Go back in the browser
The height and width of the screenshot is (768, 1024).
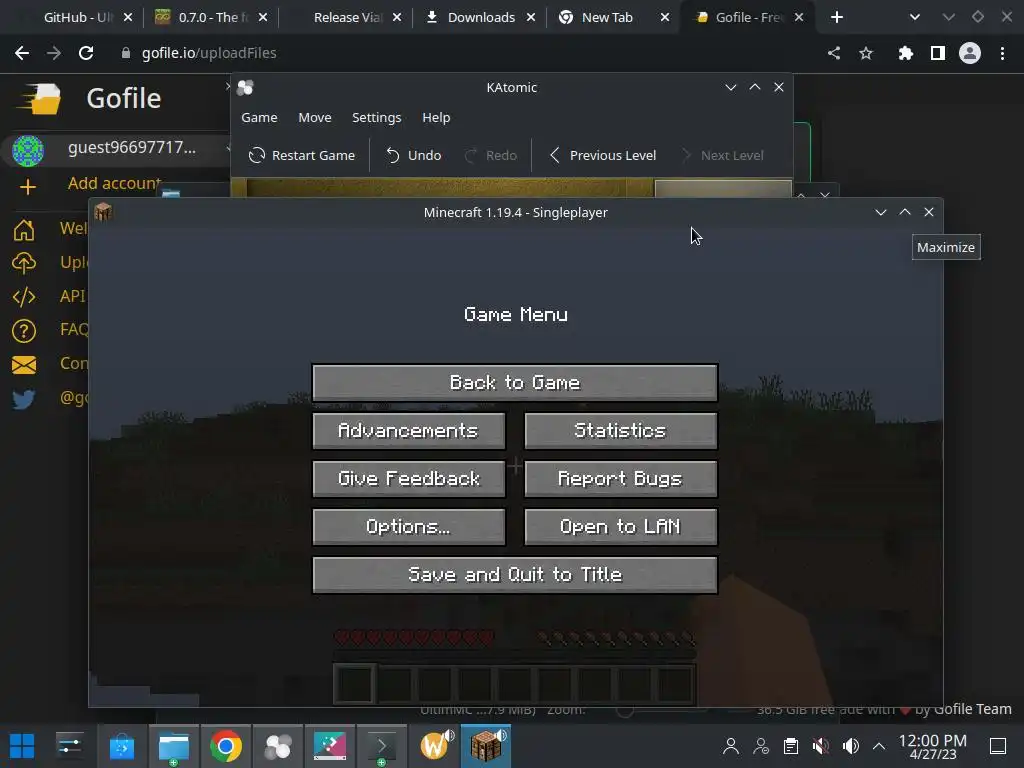(x=22, y=53)
